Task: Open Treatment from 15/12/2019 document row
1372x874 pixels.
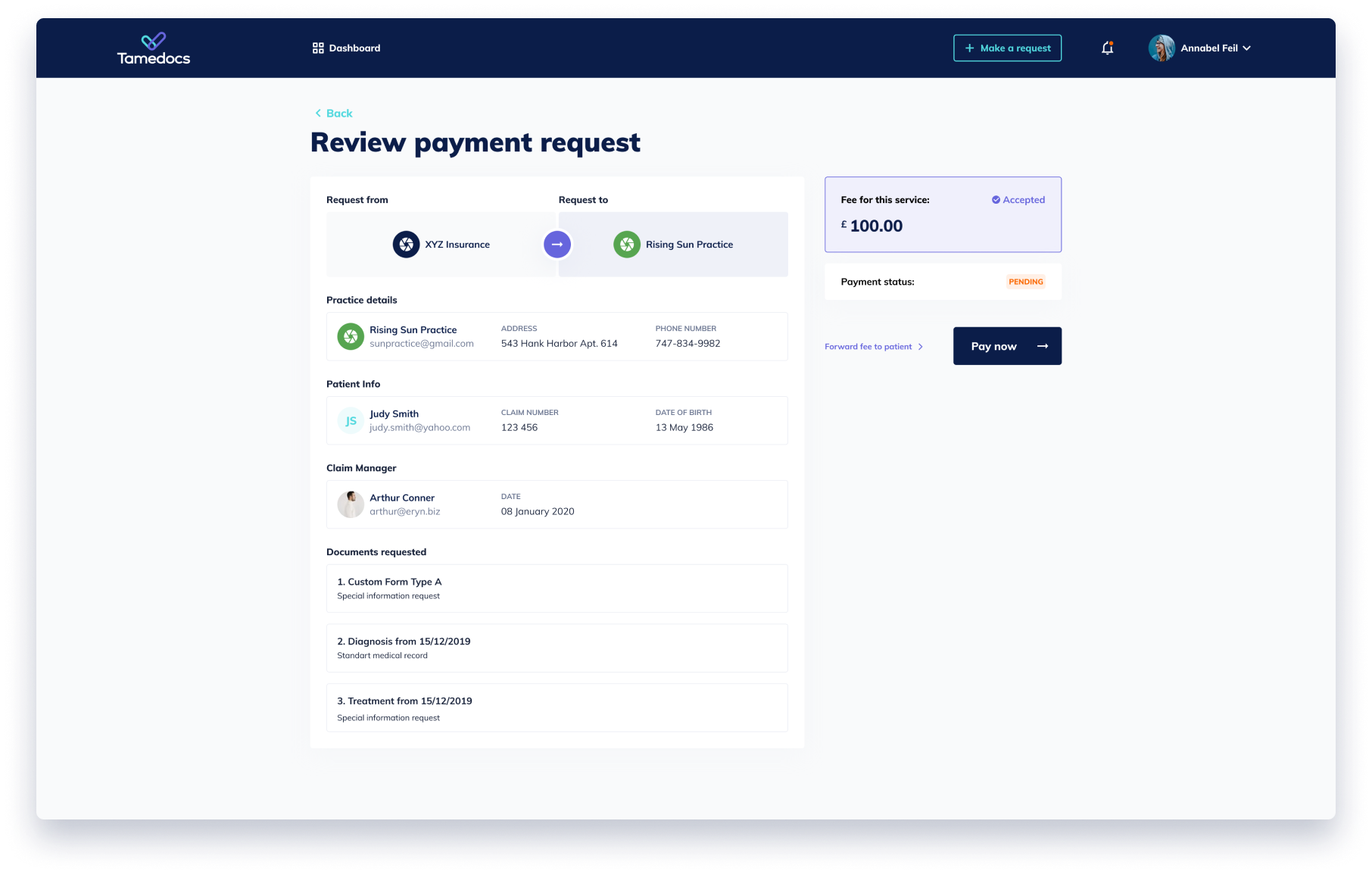Action: point(557,708)
